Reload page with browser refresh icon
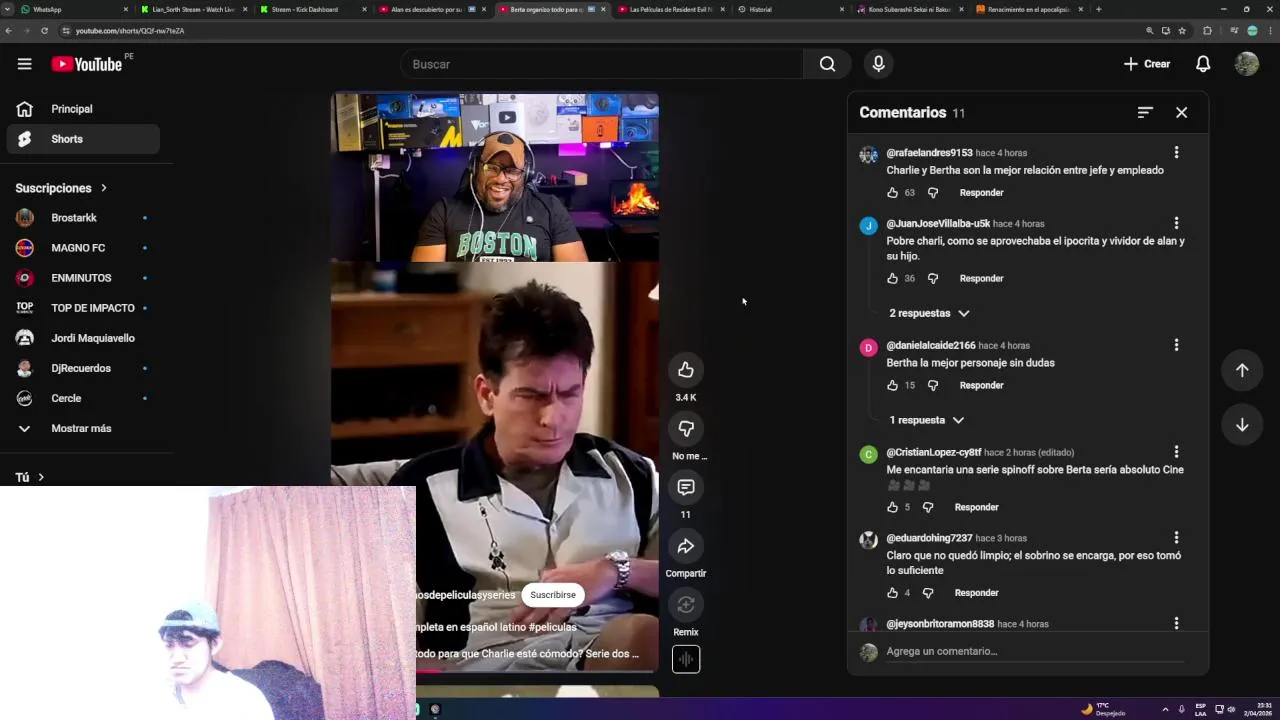The width and height of the screenshot is (1280, 720). click(44, 31)
